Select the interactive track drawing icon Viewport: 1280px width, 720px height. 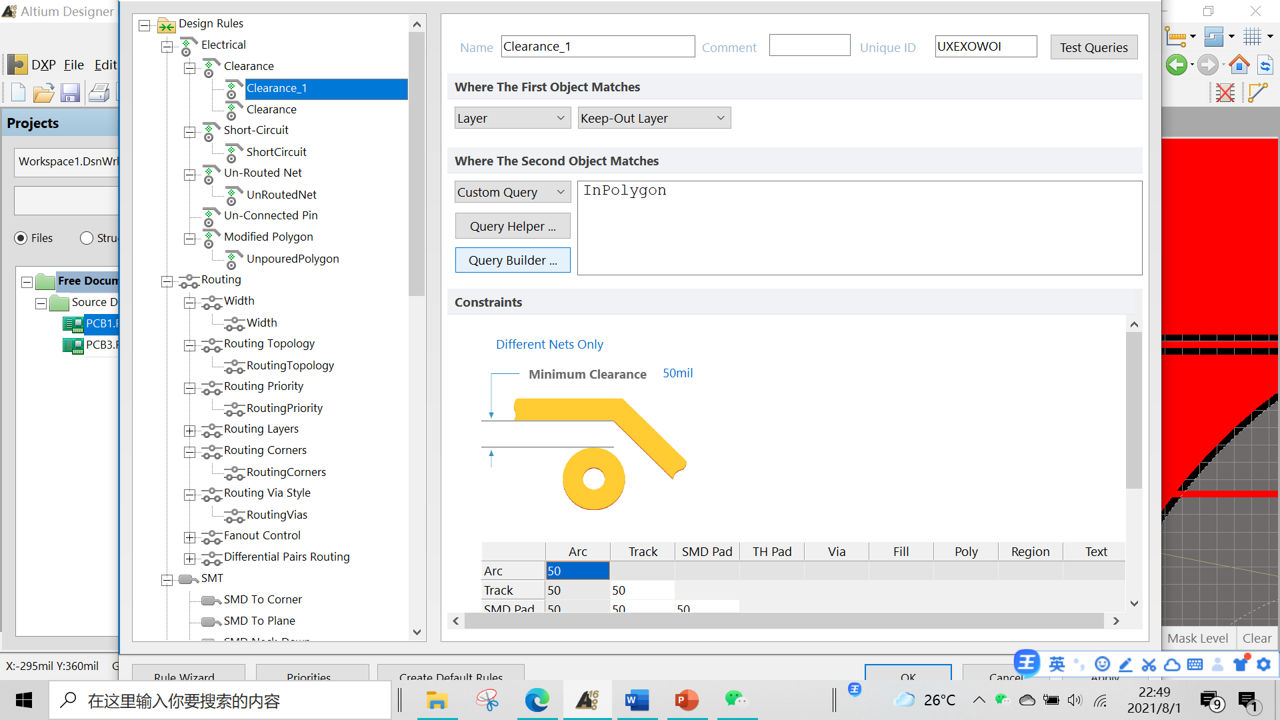1258,92
